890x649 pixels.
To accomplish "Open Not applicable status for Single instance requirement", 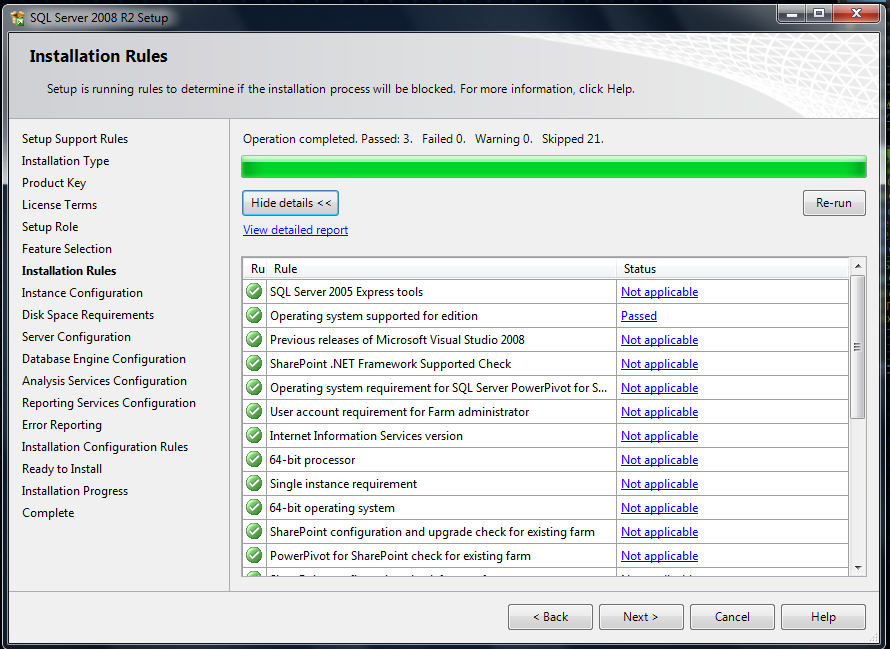I will [x=659, y=484].
